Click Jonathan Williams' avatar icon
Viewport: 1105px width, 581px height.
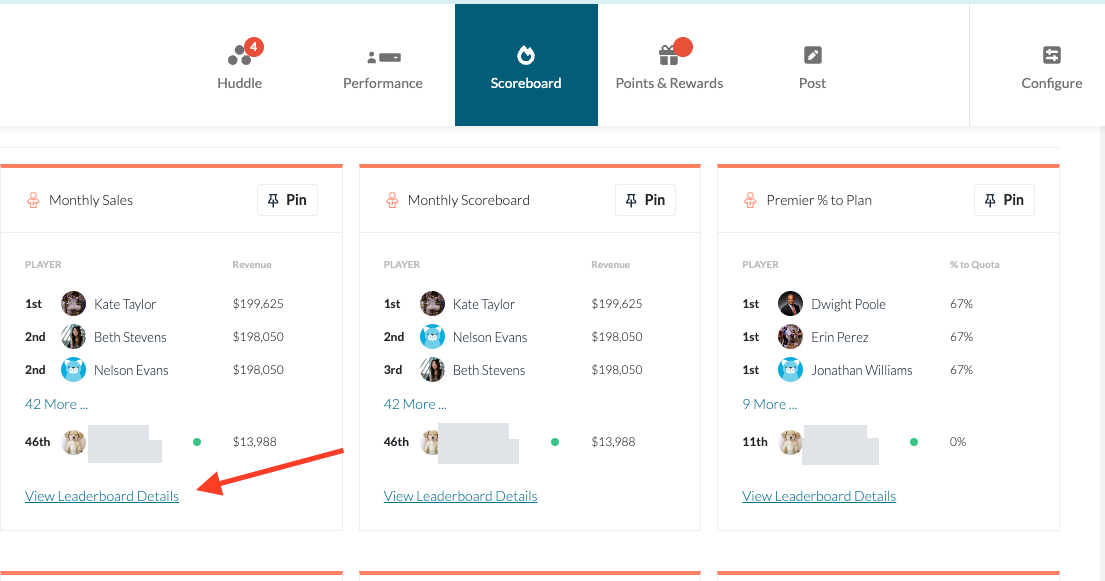click(x=791, y=369)
